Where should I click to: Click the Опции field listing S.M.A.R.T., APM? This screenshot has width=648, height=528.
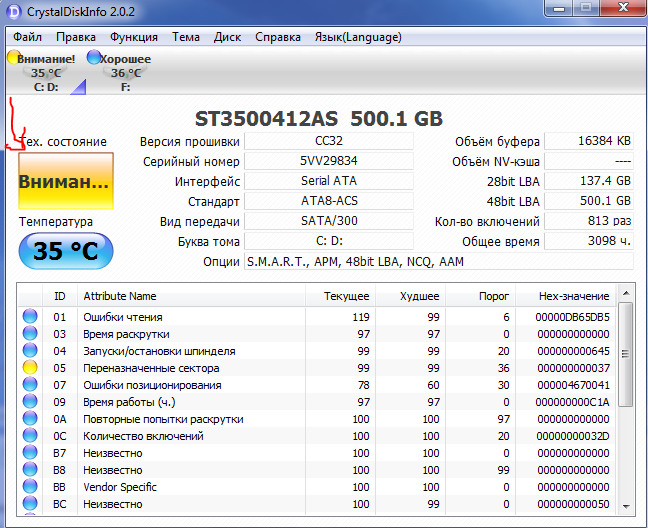pos(439,262)
